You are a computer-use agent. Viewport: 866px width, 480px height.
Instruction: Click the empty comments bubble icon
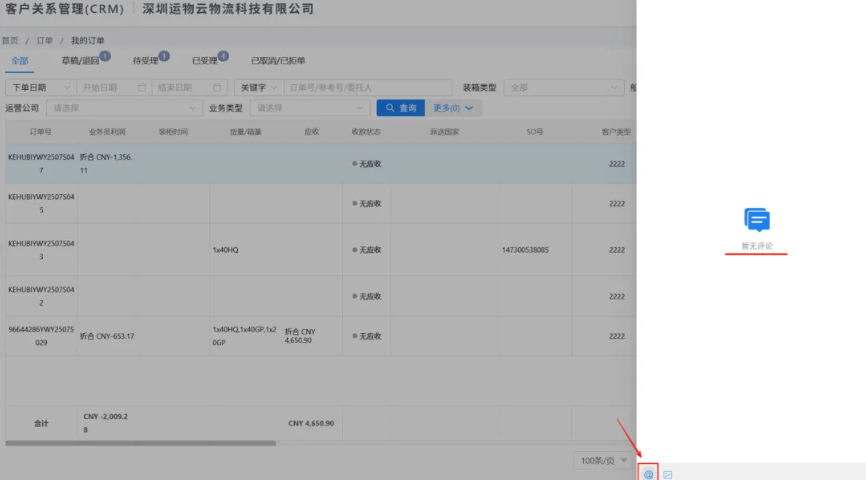pos(757,220)
